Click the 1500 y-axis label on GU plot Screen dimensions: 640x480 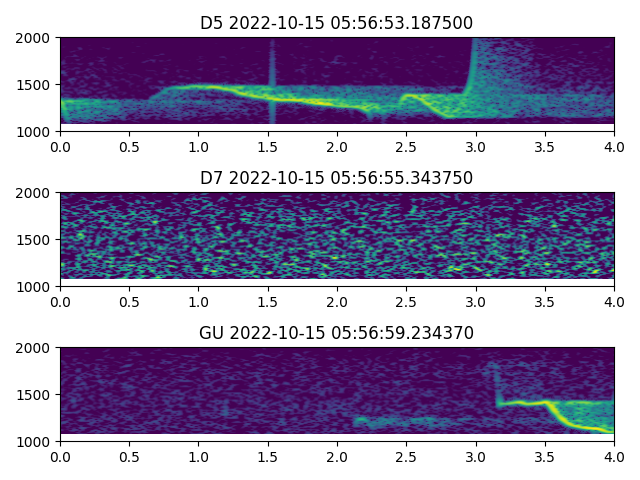click(36, 395)
